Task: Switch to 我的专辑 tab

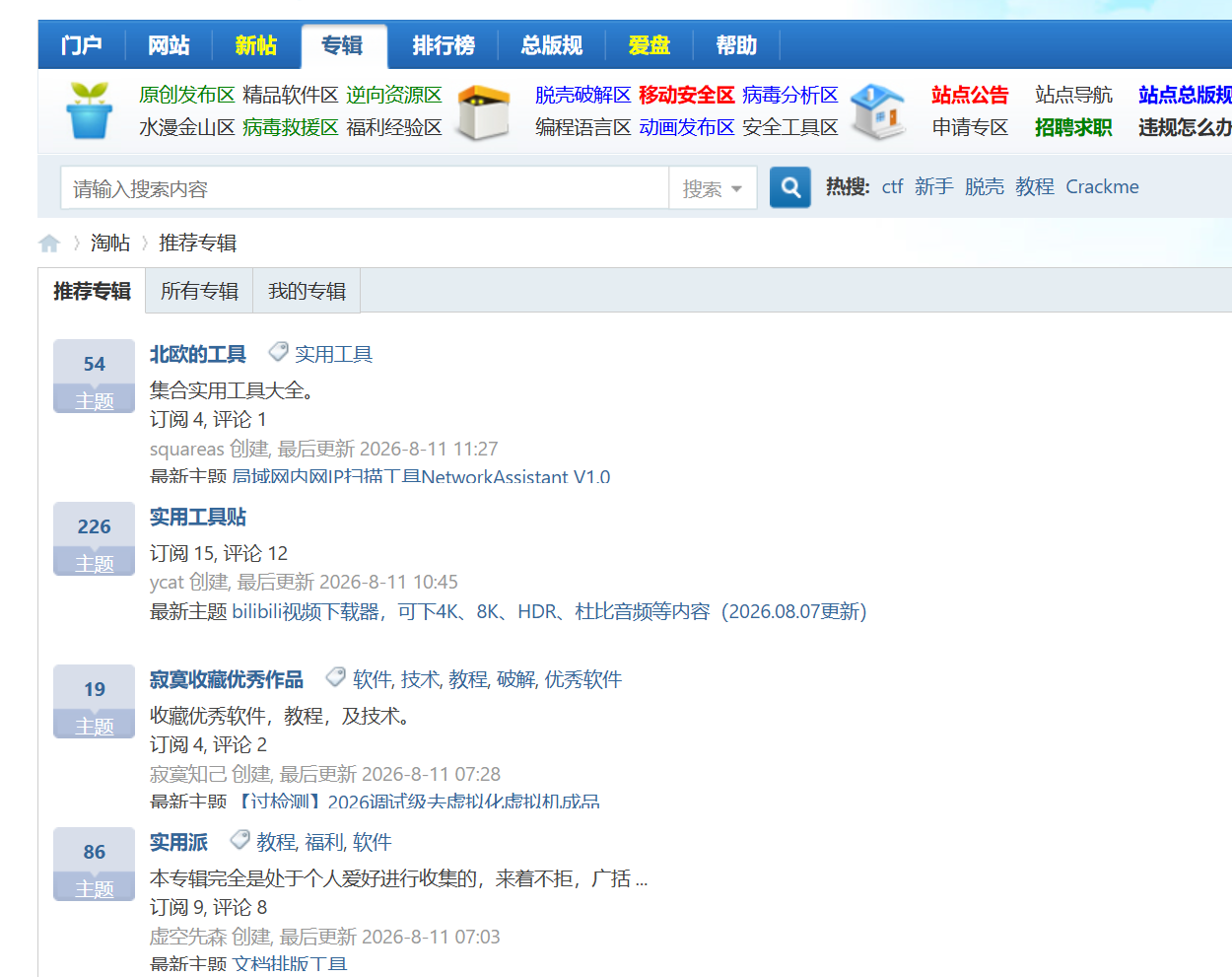Action: (x=308, y=291)
